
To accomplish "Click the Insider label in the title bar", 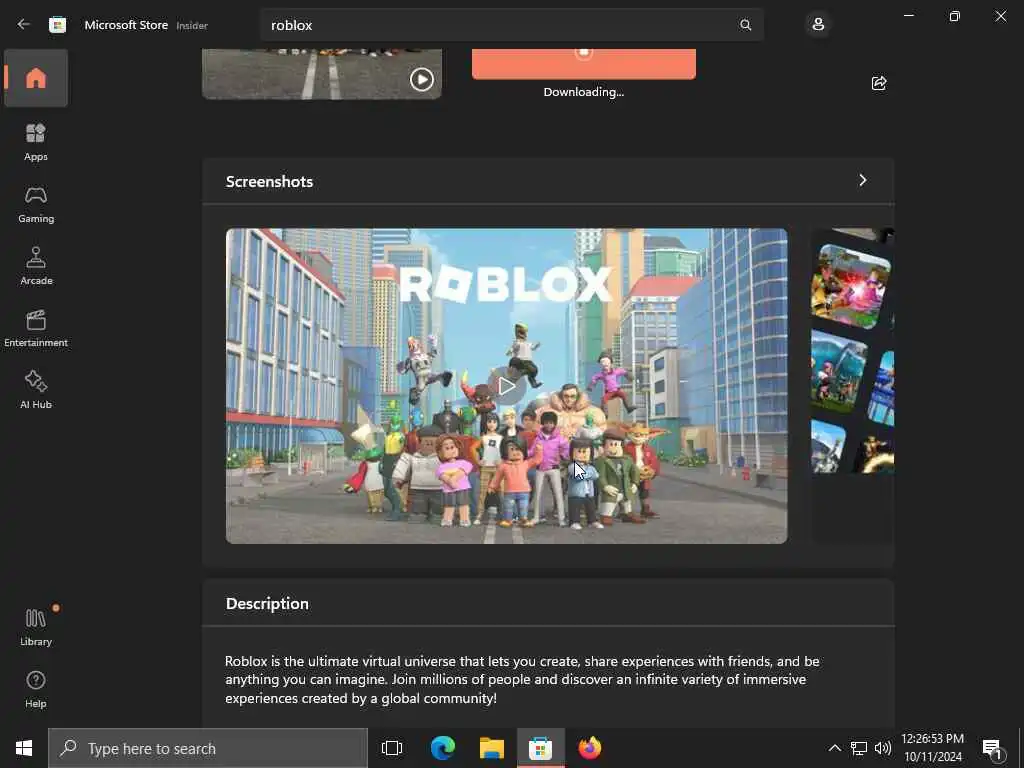I will point(192,25).
